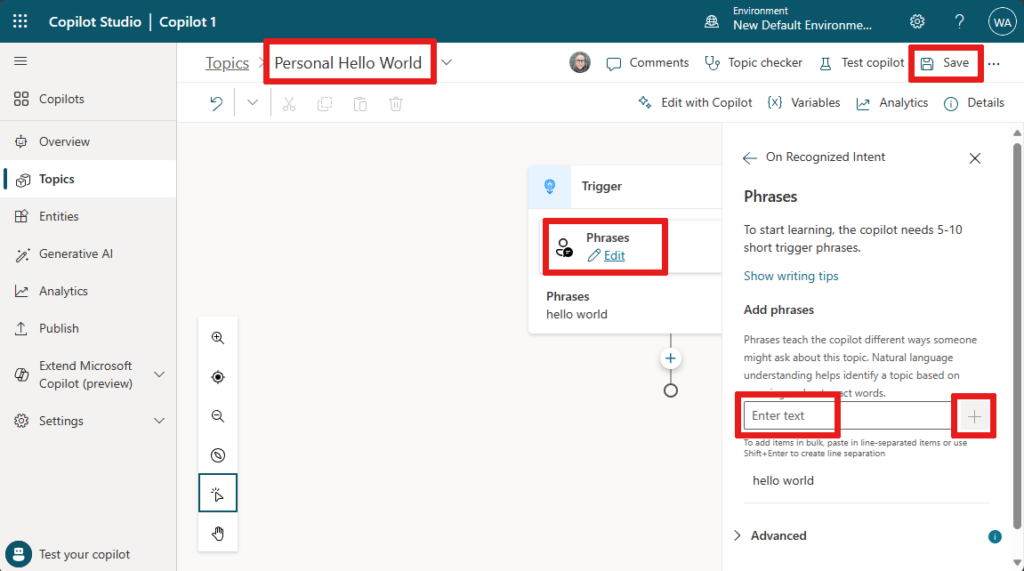The width and height of the screenshot is (1024, 571).
Task: Click the Paste clipboard icon
Action: point(360,104)
